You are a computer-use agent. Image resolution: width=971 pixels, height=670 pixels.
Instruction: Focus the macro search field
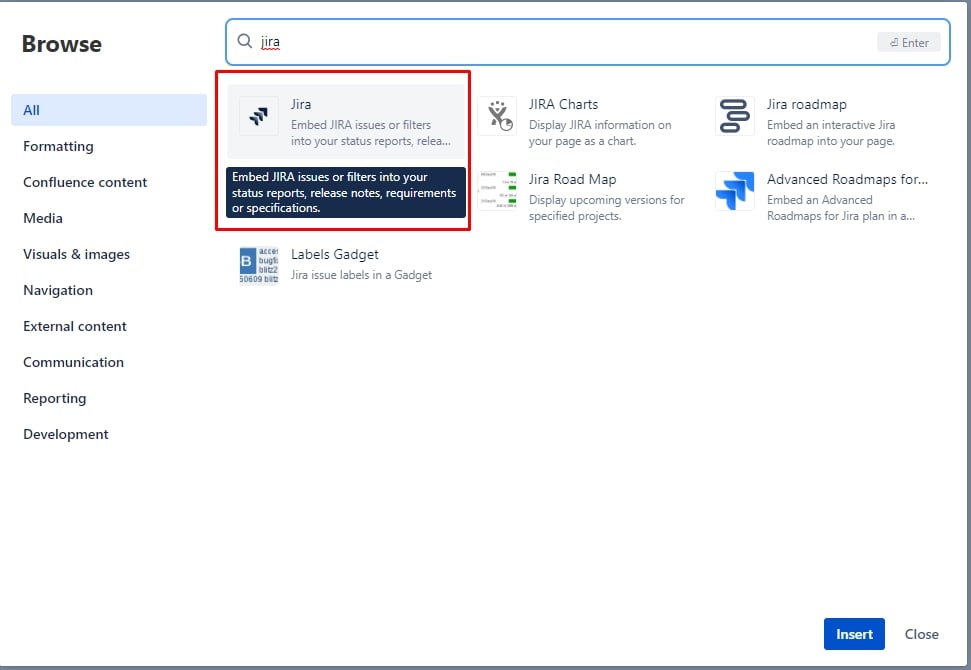click(588, 42)
